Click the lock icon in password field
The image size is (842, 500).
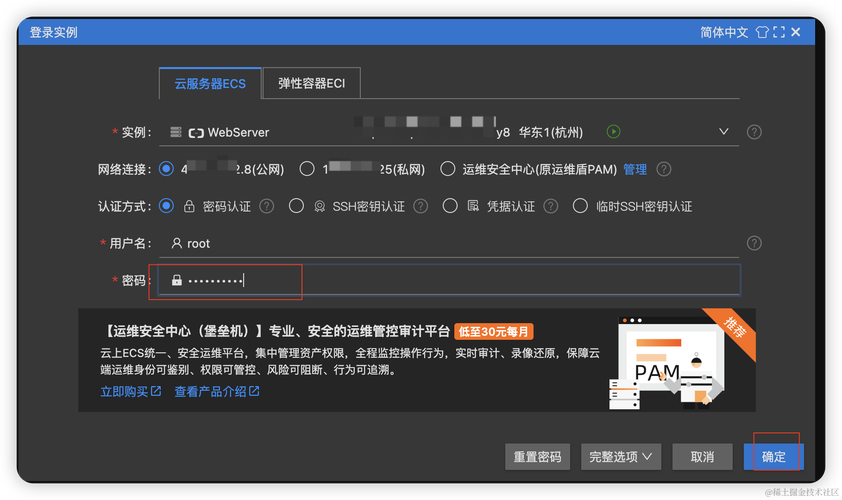(x=177, y=280)
